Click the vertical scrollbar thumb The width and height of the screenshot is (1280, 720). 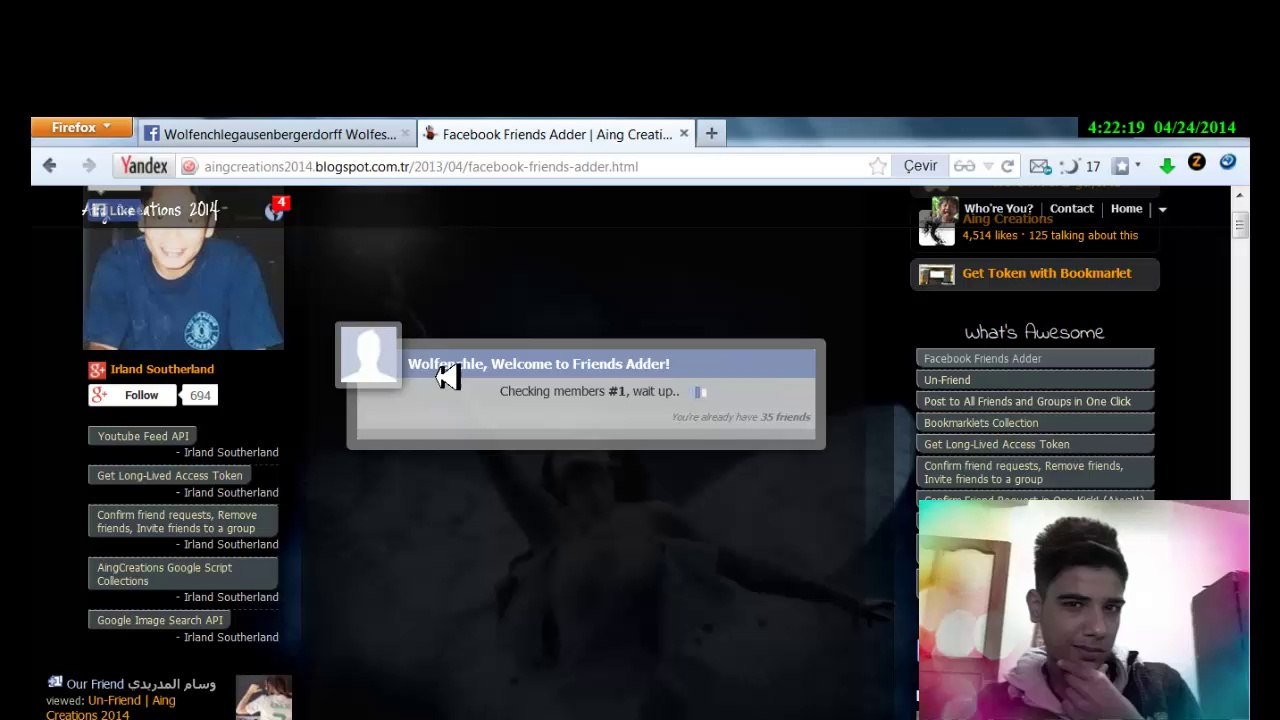point(1239,225)
